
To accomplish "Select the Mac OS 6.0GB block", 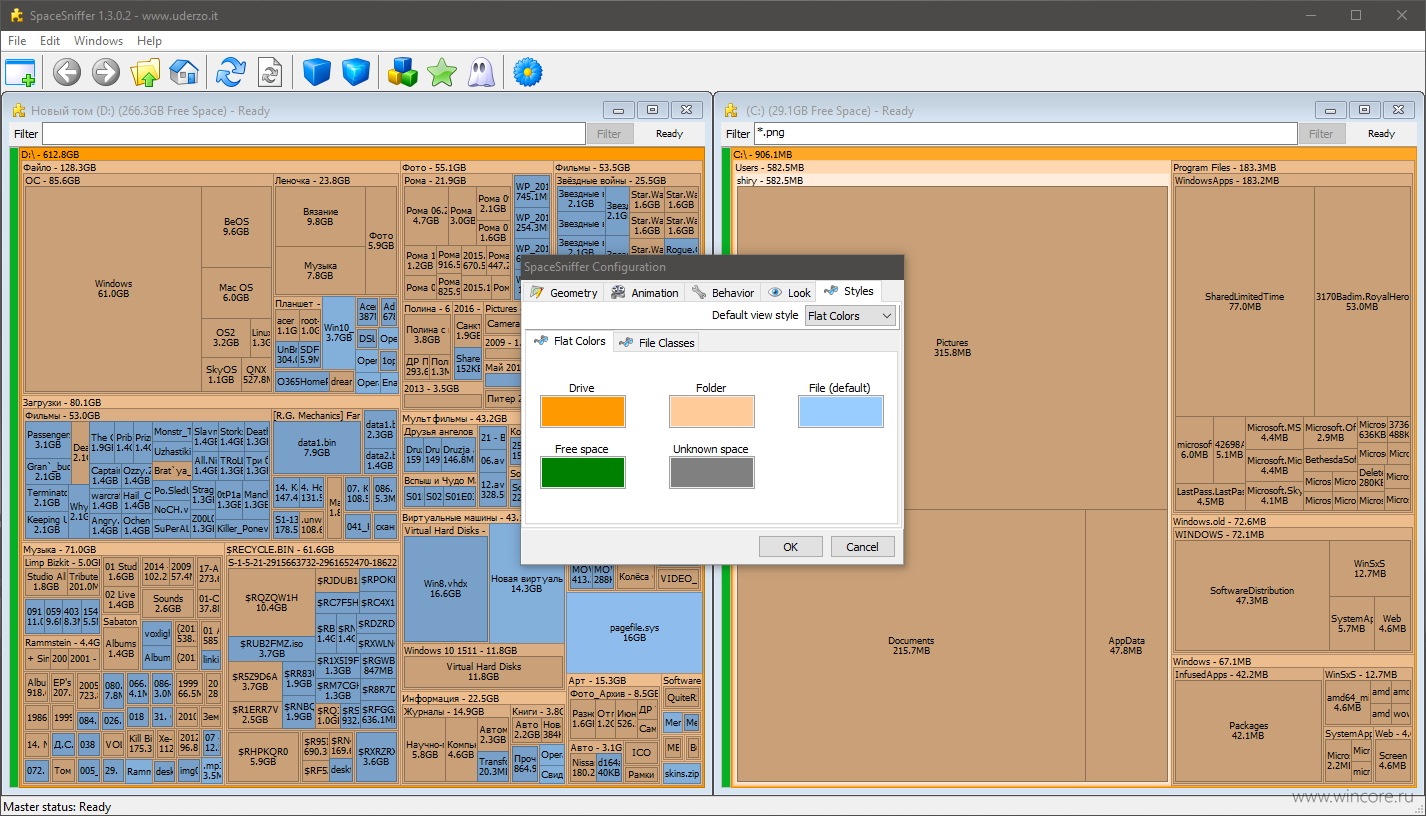I will pyautogui.click(x=236, y=292).
